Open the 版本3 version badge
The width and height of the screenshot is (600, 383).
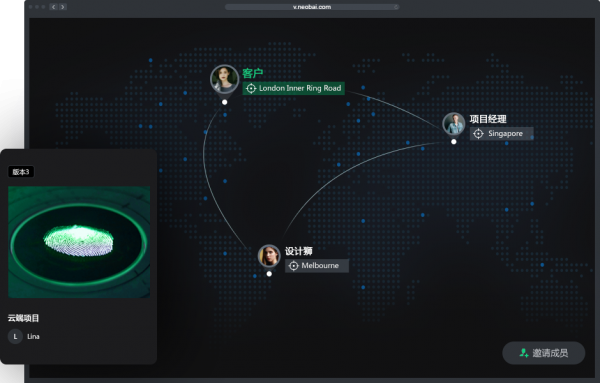coord(21,172)
